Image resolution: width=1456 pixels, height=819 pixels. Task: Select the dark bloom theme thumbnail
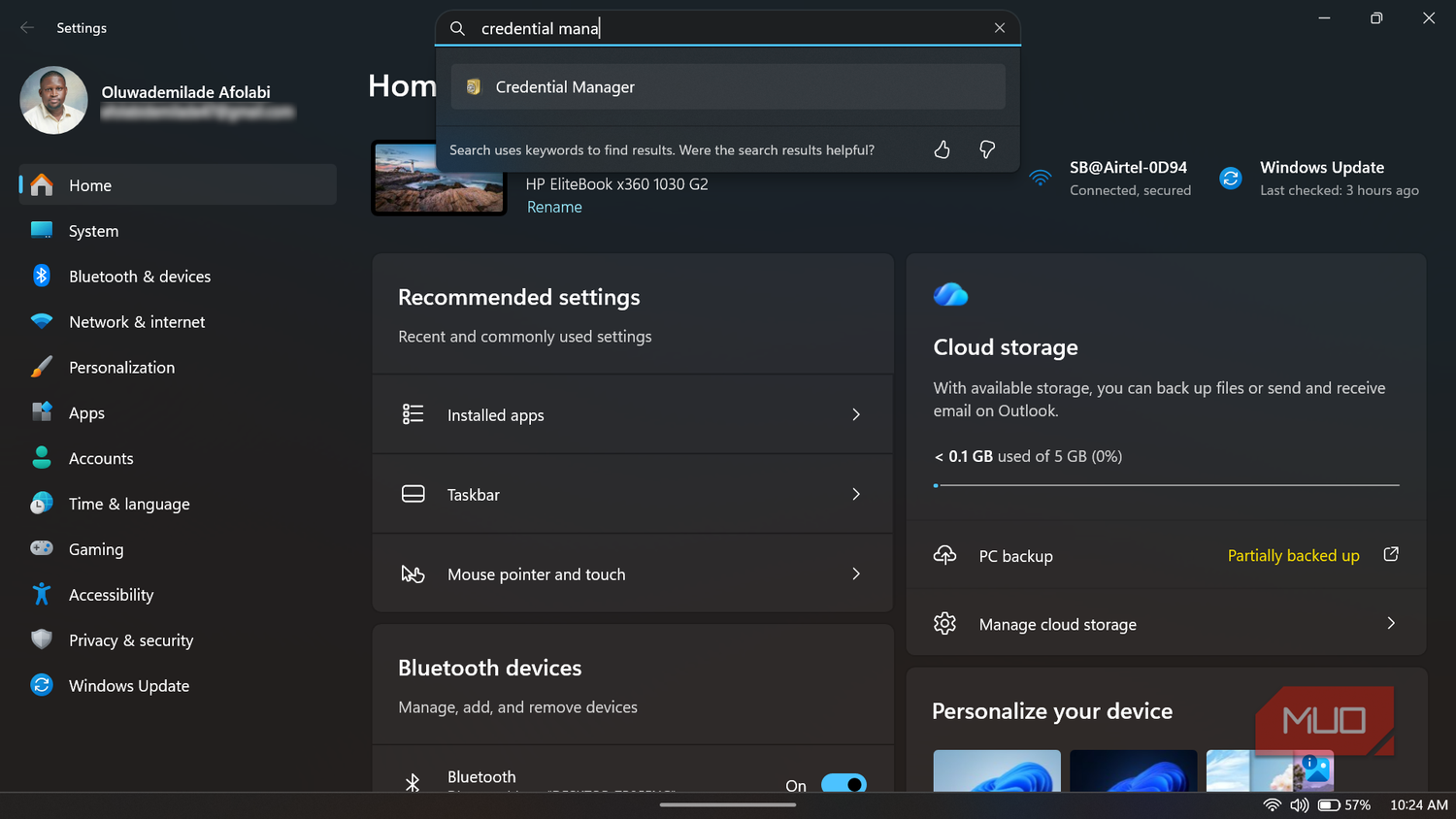[1134, 770]
